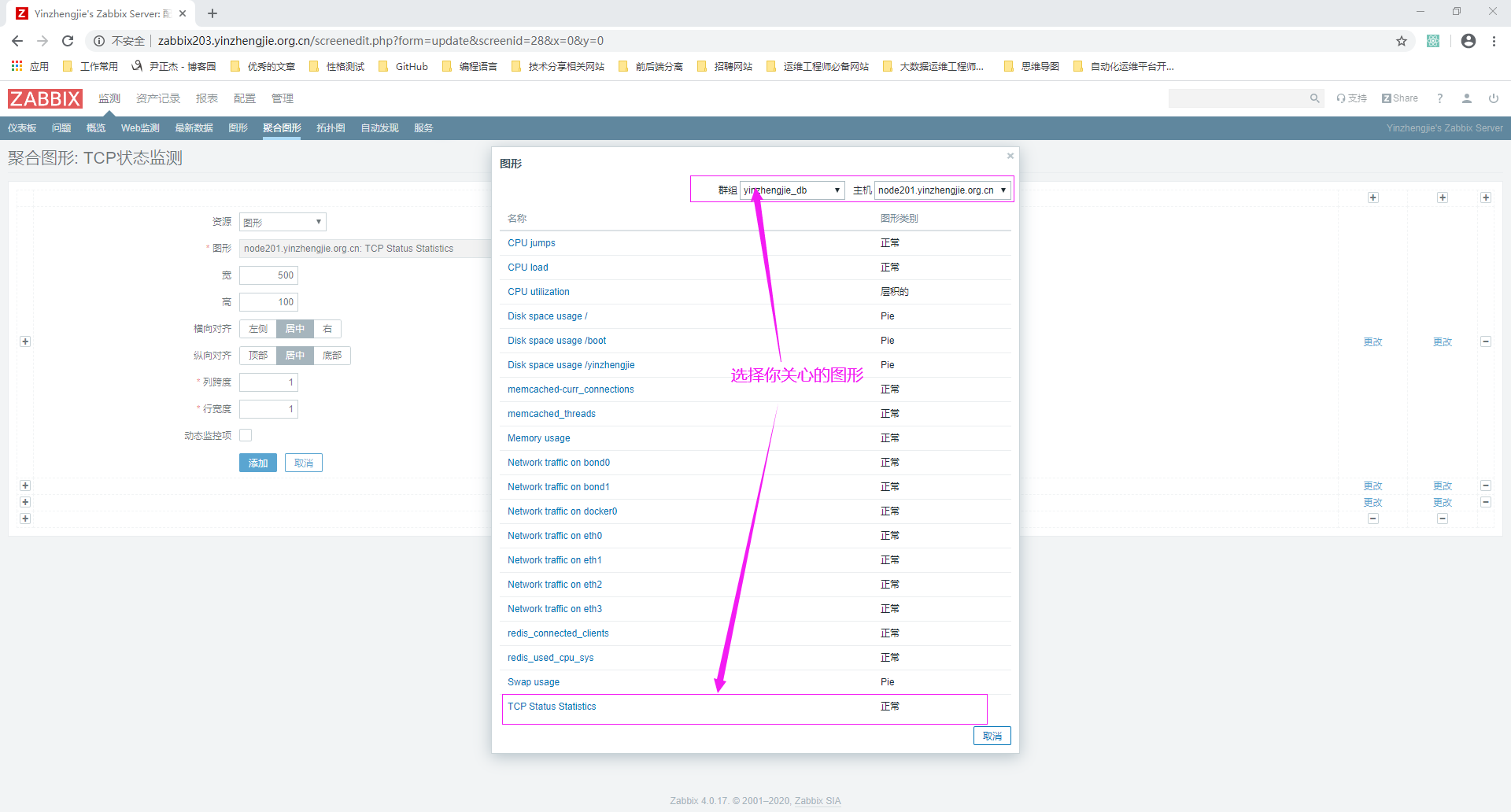Close the 图形 popup dialog
Screen dimensions: 1511x812
1010,156
